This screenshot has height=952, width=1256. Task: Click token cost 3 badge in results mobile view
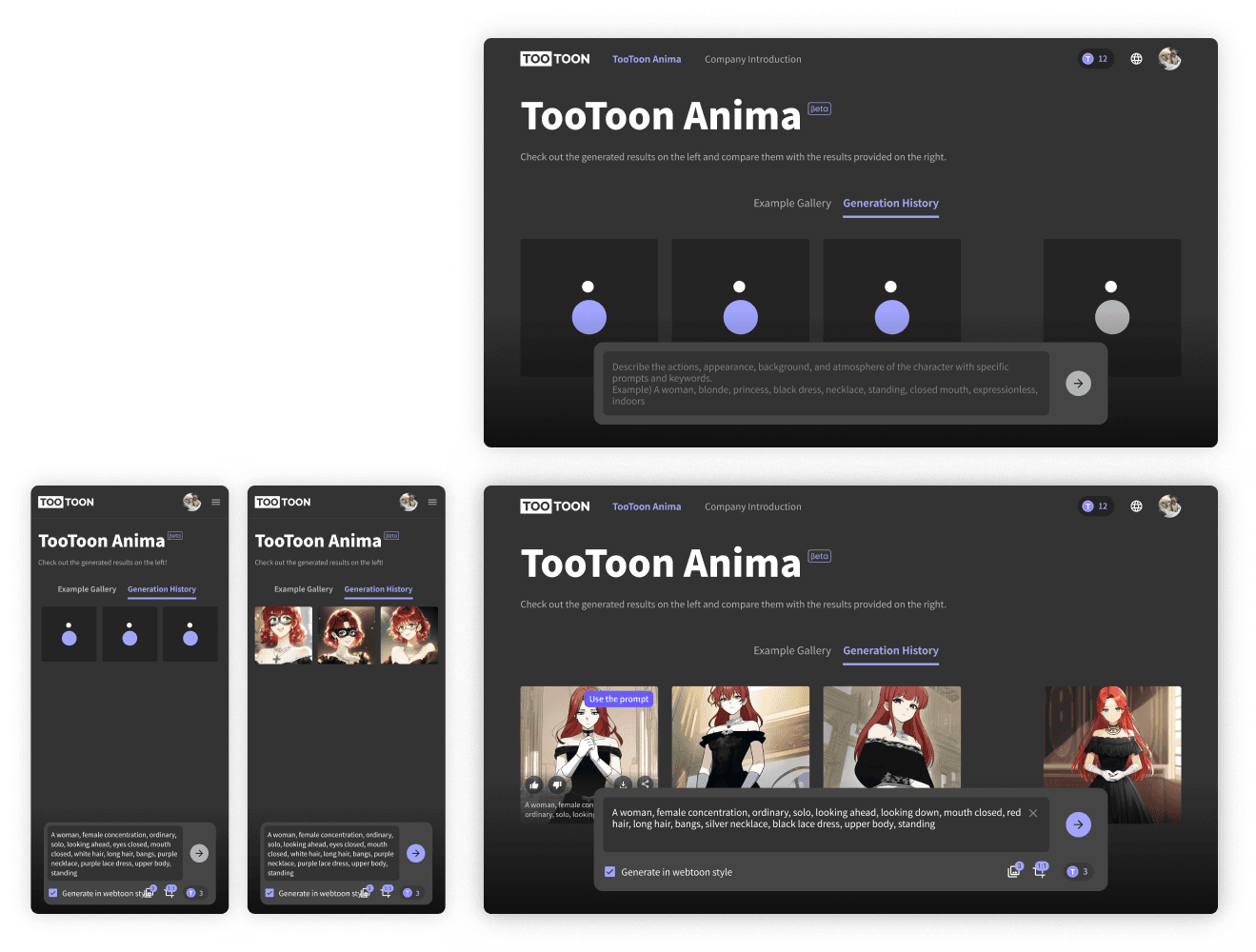point(411,893)
